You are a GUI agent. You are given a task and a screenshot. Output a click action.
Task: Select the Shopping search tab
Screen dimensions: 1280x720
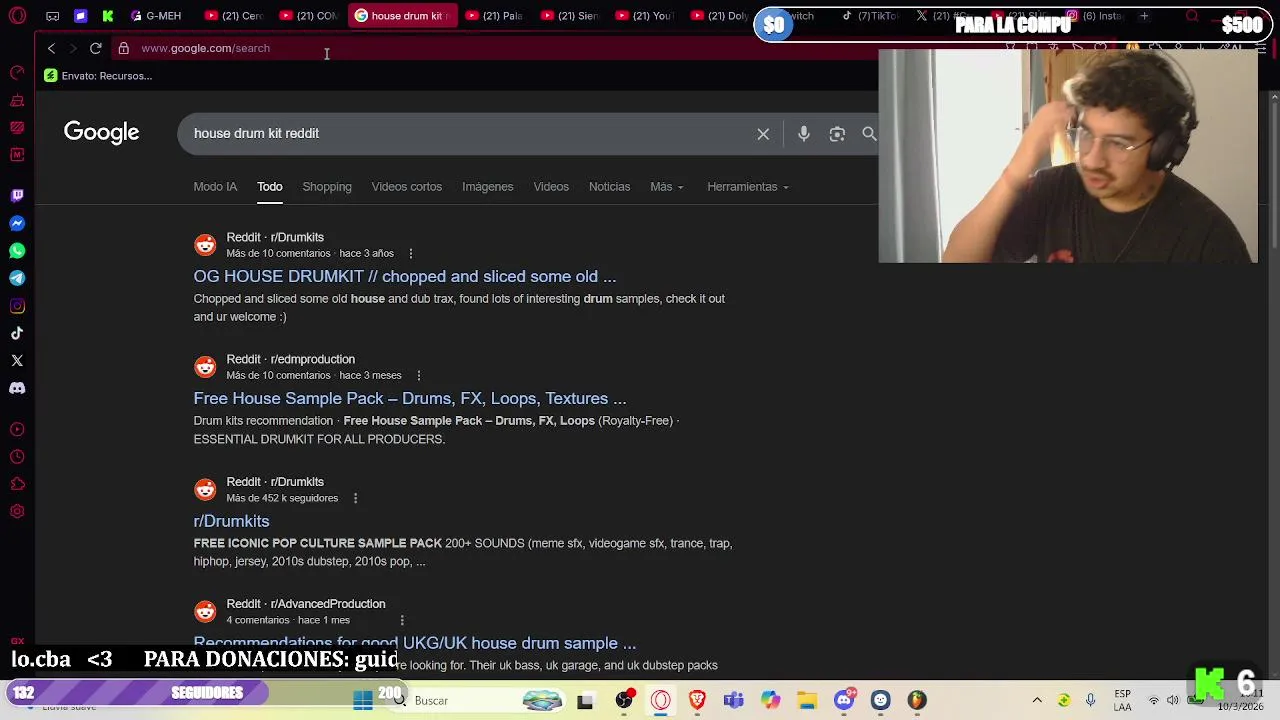[x=327, y=187]
